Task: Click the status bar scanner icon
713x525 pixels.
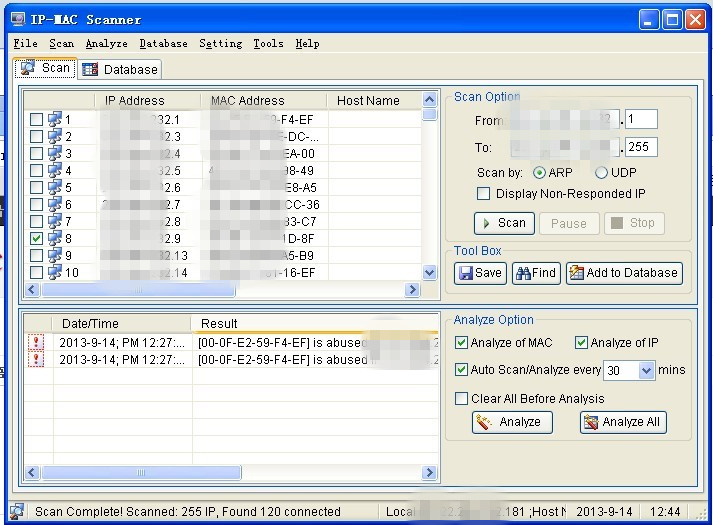Action: 17,512
